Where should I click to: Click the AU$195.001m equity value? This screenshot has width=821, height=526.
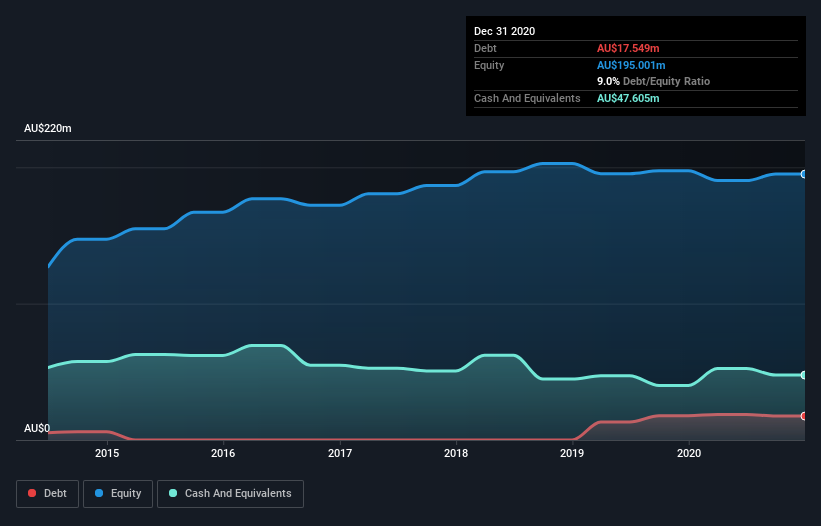(631, 65)
